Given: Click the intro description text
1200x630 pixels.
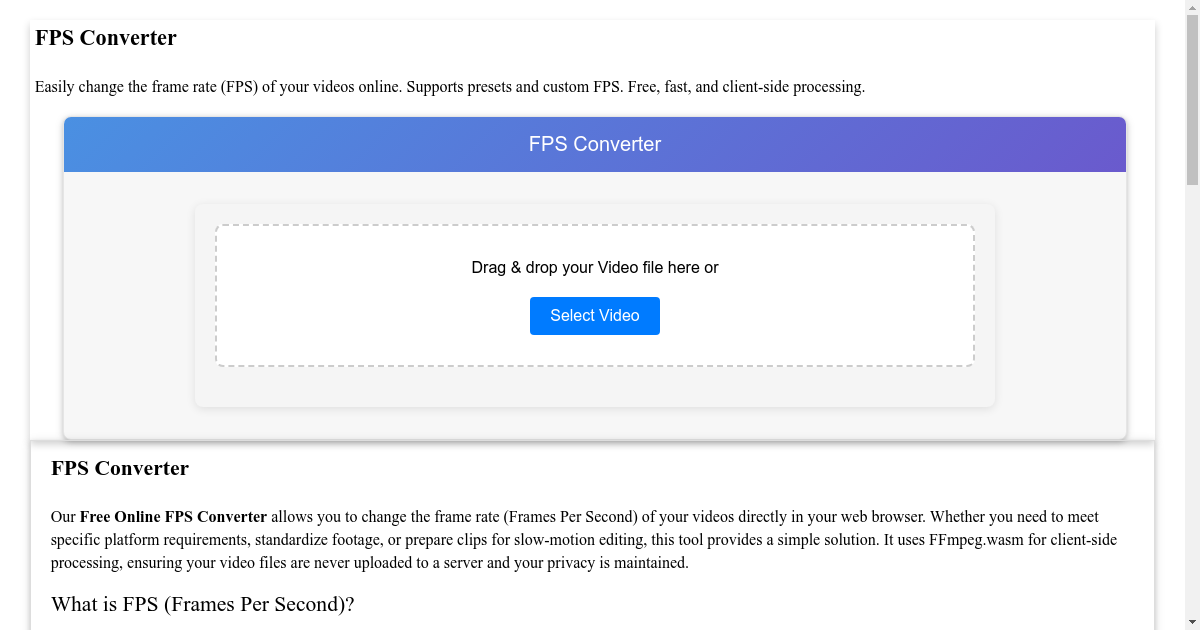Looking at the screenshot, I should (x=450, y=86).
